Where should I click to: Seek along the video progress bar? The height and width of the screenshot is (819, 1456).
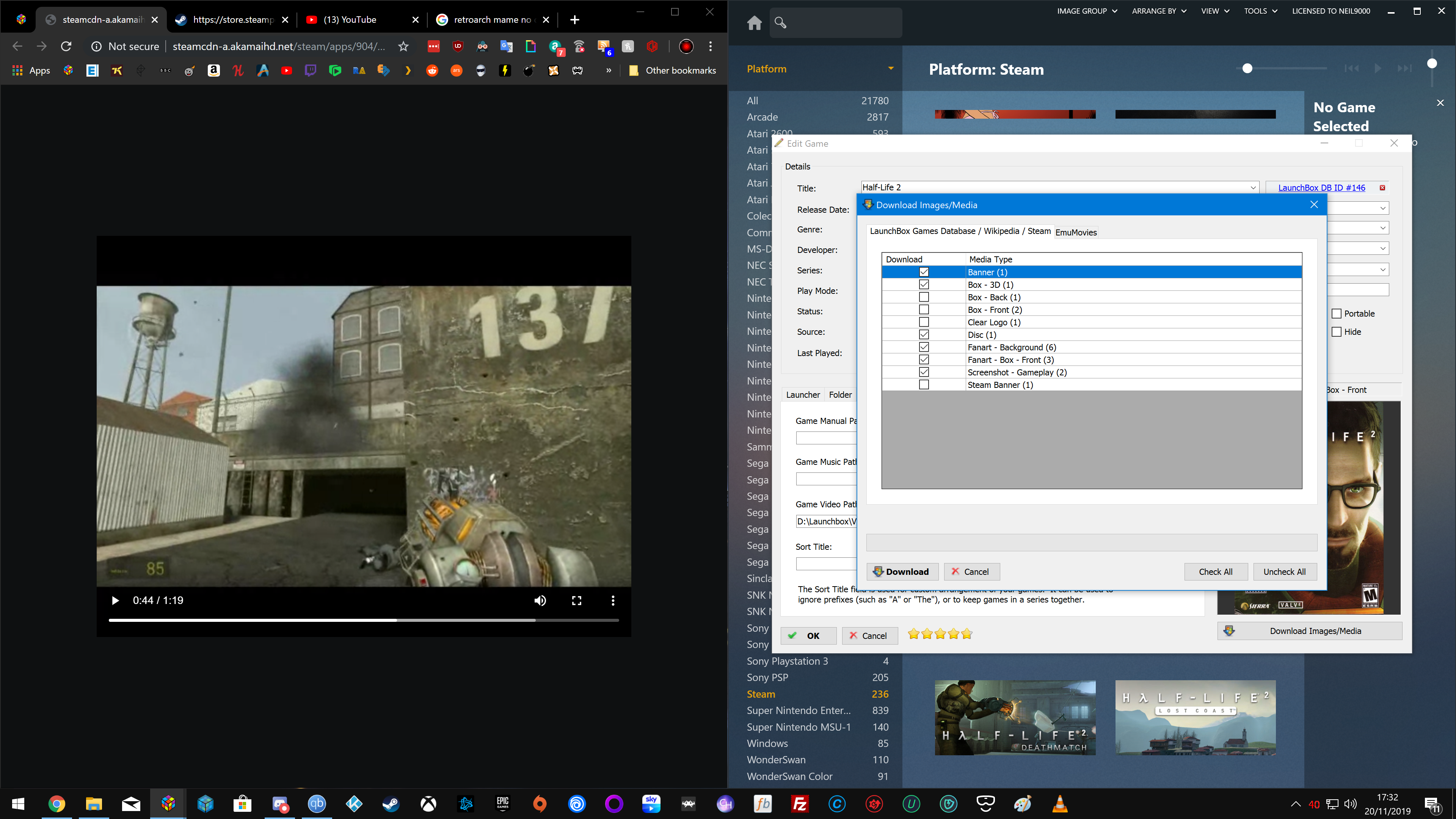tap(364, 620)
